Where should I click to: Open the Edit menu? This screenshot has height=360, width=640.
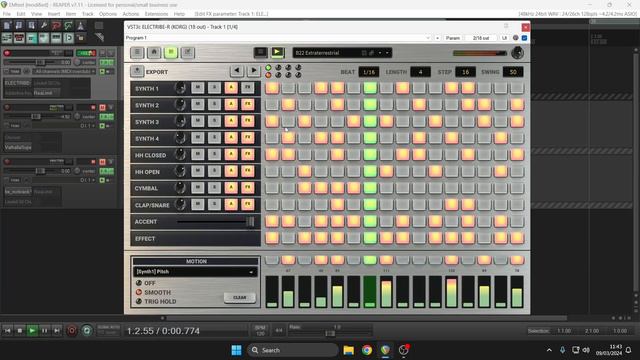point(21,14)
